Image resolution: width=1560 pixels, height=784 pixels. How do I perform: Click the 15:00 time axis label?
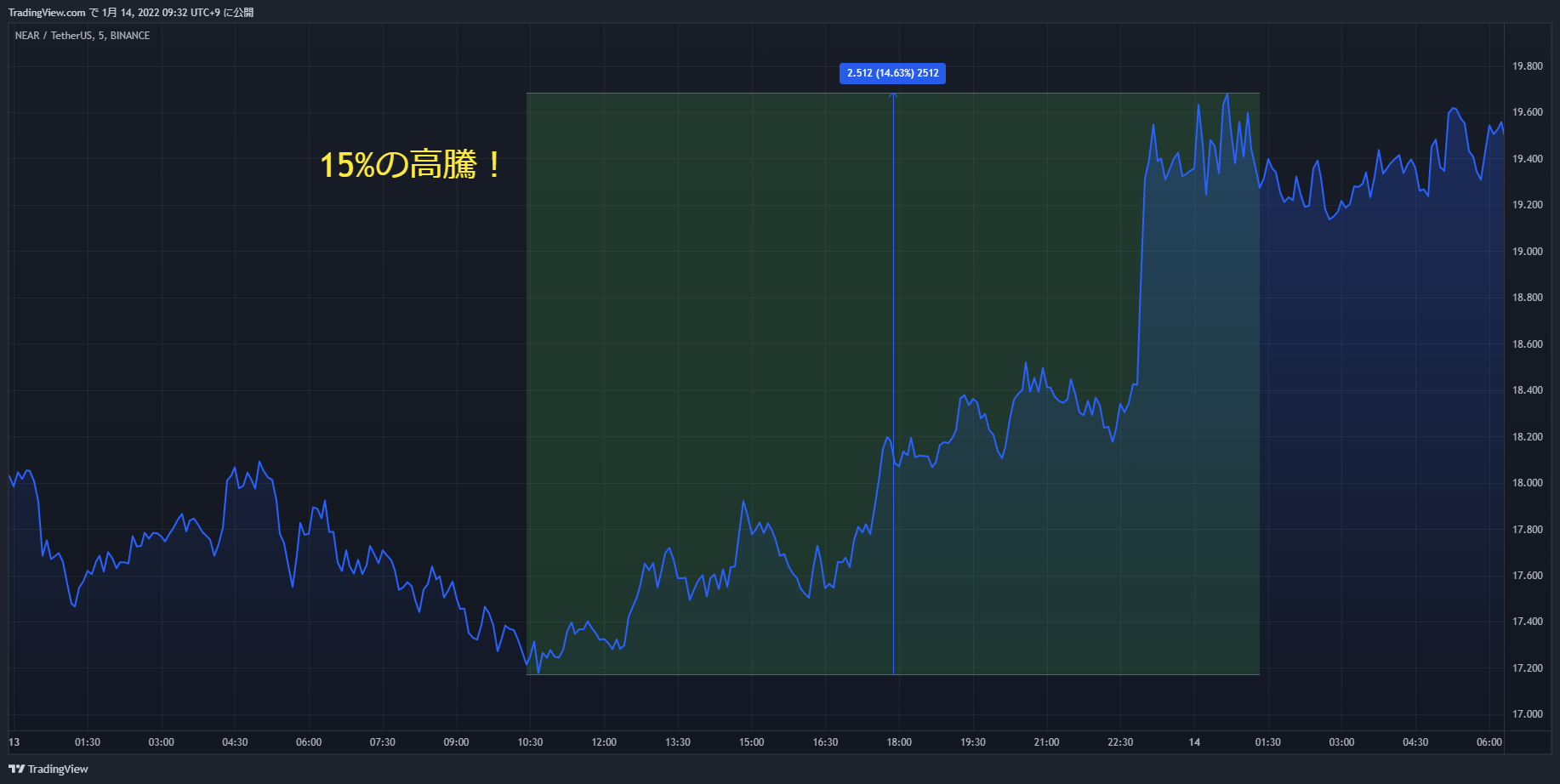pos(752,742)
